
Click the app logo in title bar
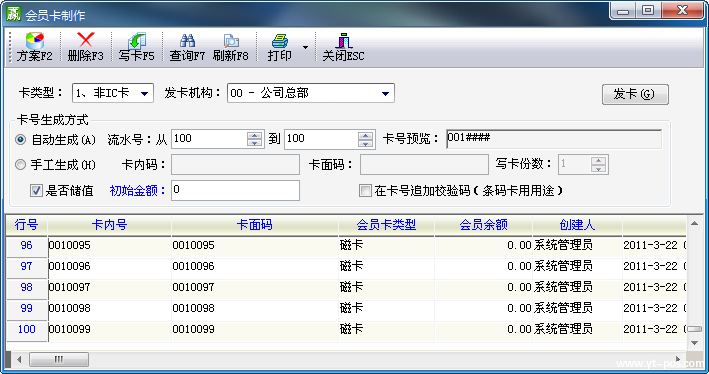coord(13,14)
